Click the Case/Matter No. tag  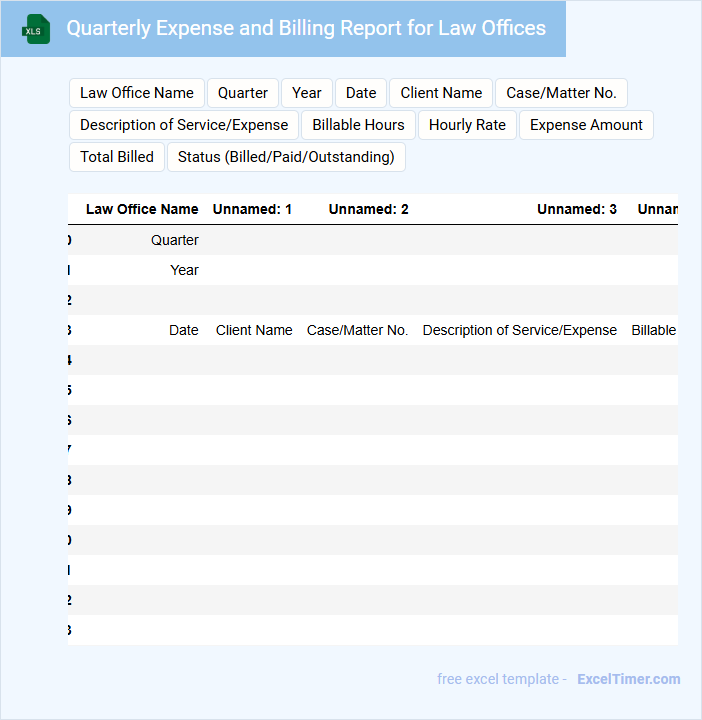(x=561, y=93)
